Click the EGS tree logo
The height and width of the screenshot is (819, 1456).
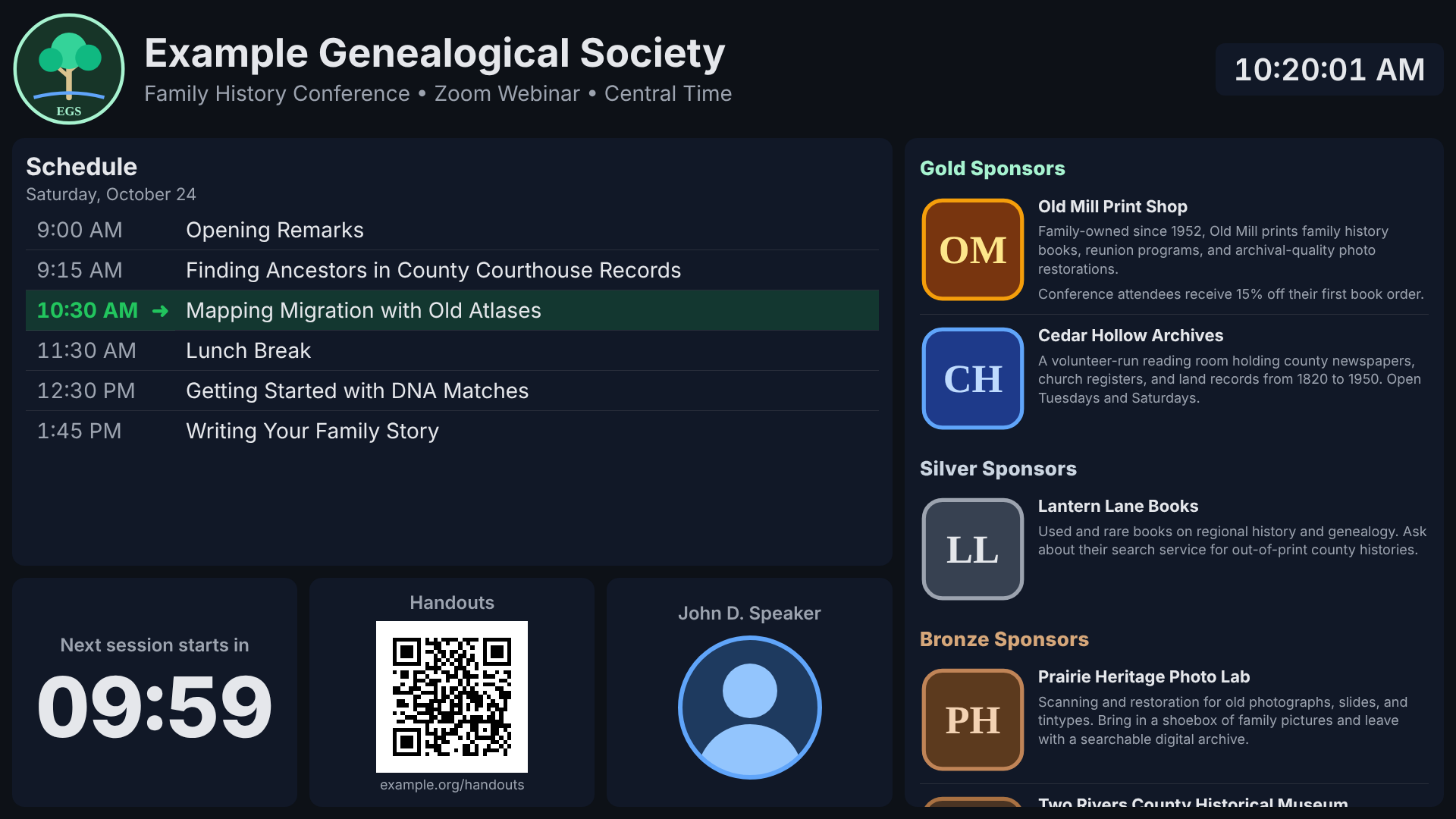click(x=69, y=69)
